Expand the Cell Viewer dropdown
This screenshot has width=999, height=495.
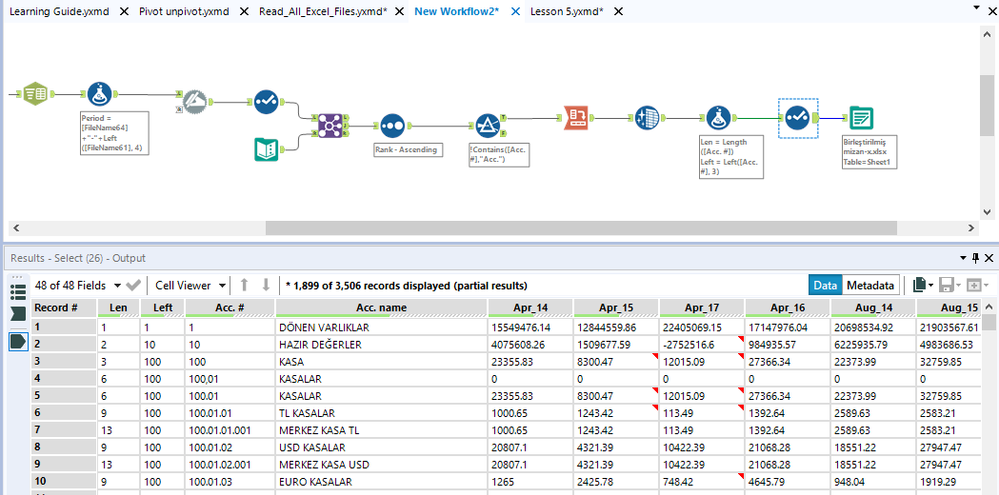tap(191, 285)
